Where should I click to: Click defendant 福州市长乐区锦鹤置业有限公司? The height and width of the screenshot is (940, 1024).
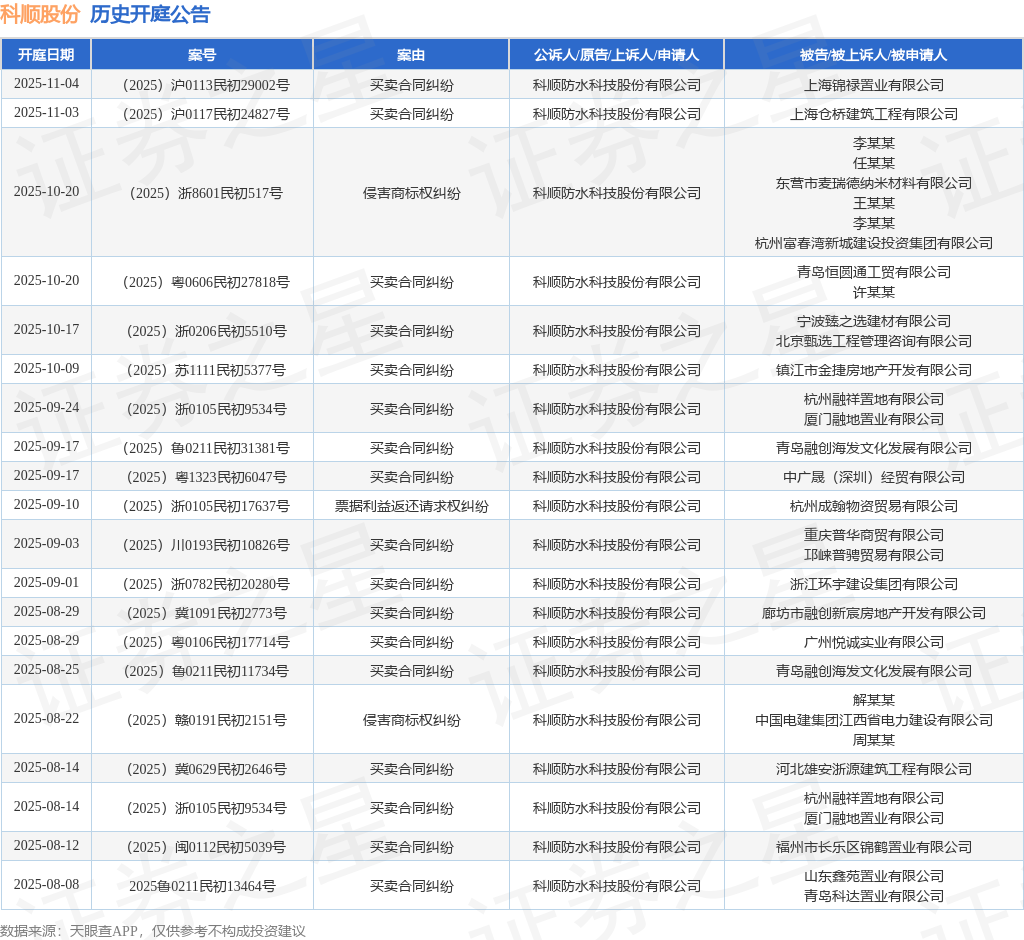(x=874, y=847)
